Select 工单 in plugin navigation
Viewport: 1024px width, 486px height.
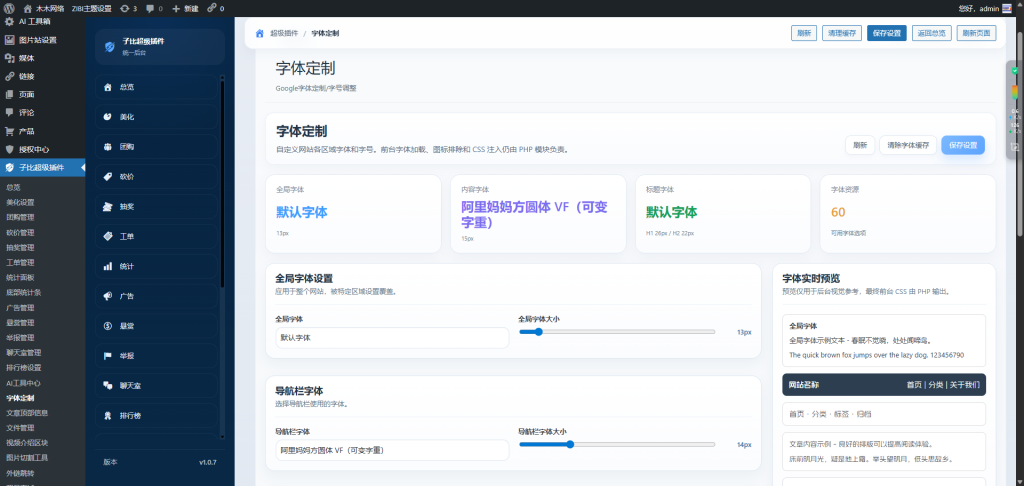pyautogui.click(x=156, y=236)
